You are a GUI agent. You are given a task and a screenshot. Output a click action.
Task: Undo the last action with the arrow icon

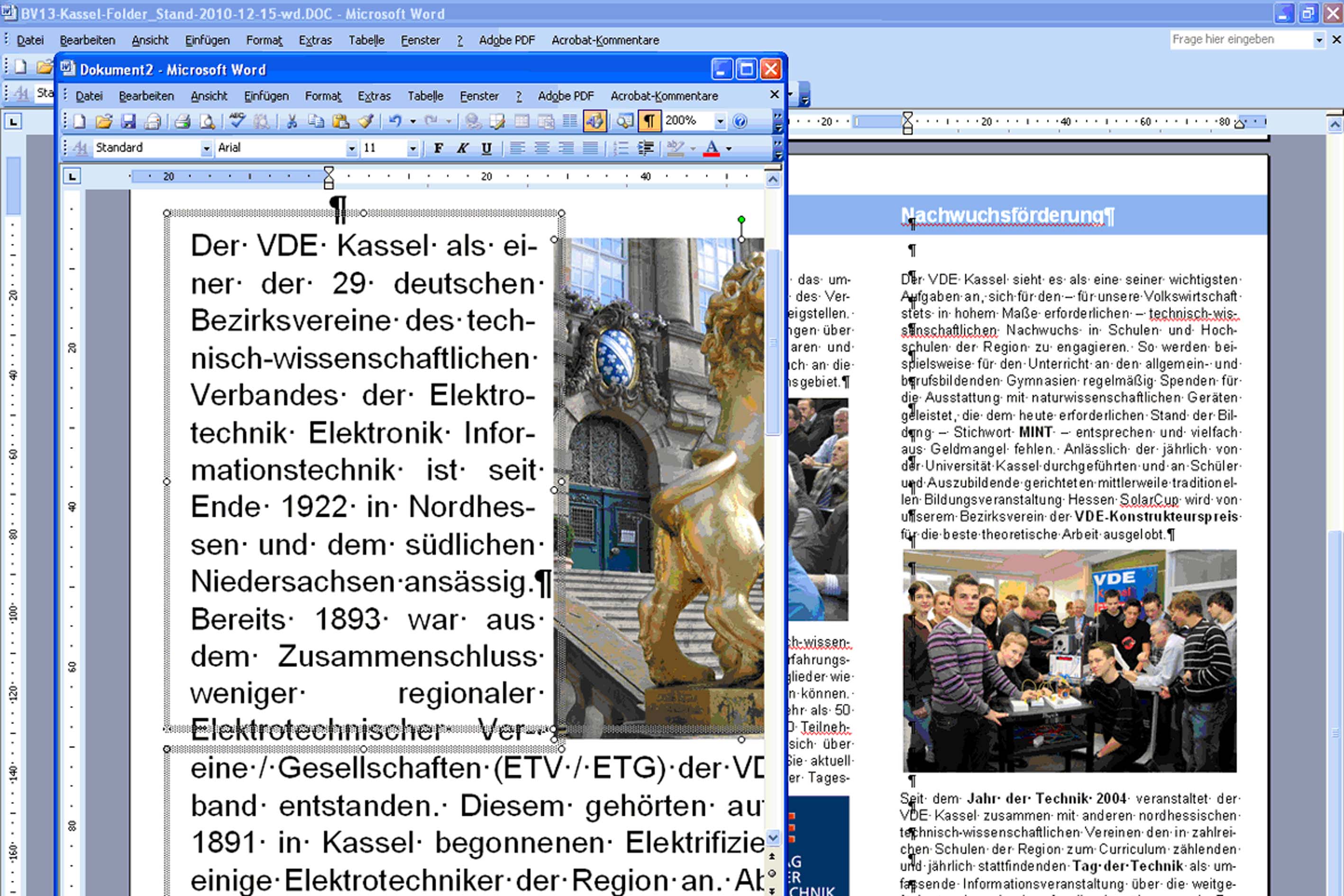(395, 121)
